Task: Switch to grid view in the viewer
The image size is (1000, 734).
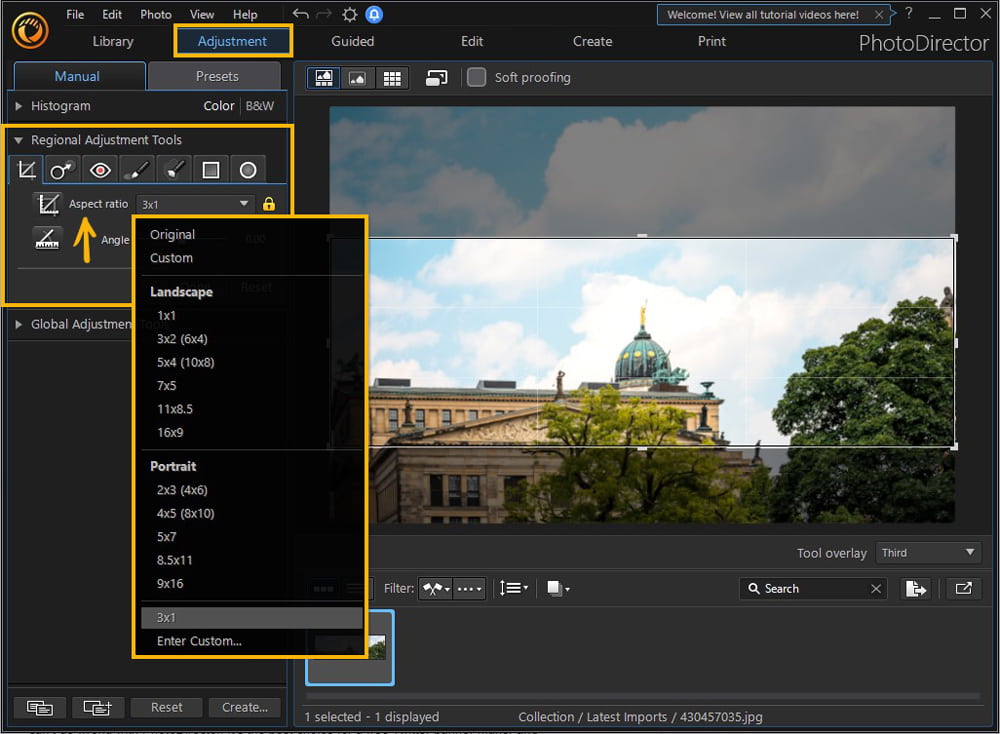Action: [x=392, y=77]
